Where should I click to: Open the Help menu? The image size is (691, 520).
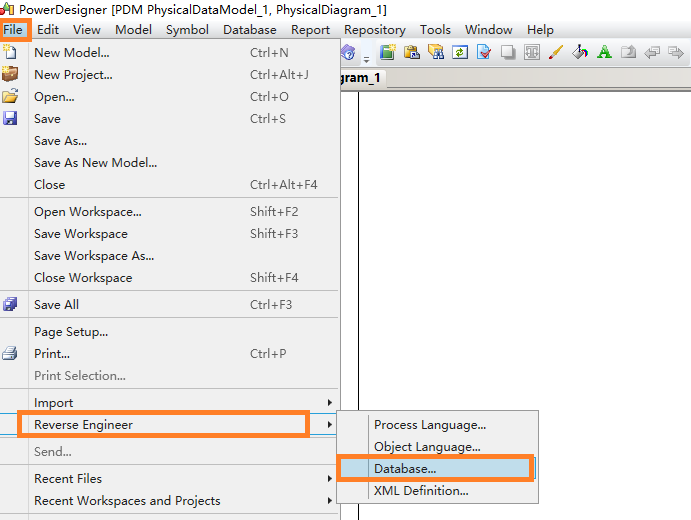pyautogui.click(x=540, y=30)
